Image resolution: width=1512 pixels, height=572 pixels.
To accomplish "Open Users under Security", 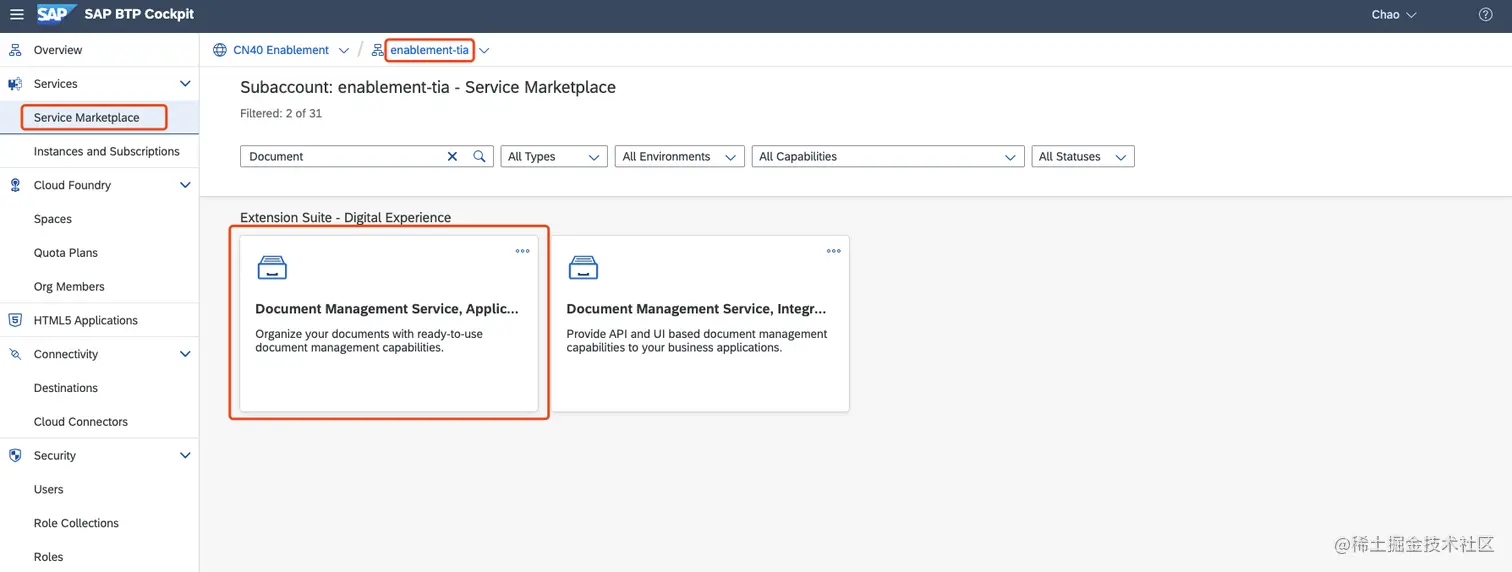I will coord(49,489).
